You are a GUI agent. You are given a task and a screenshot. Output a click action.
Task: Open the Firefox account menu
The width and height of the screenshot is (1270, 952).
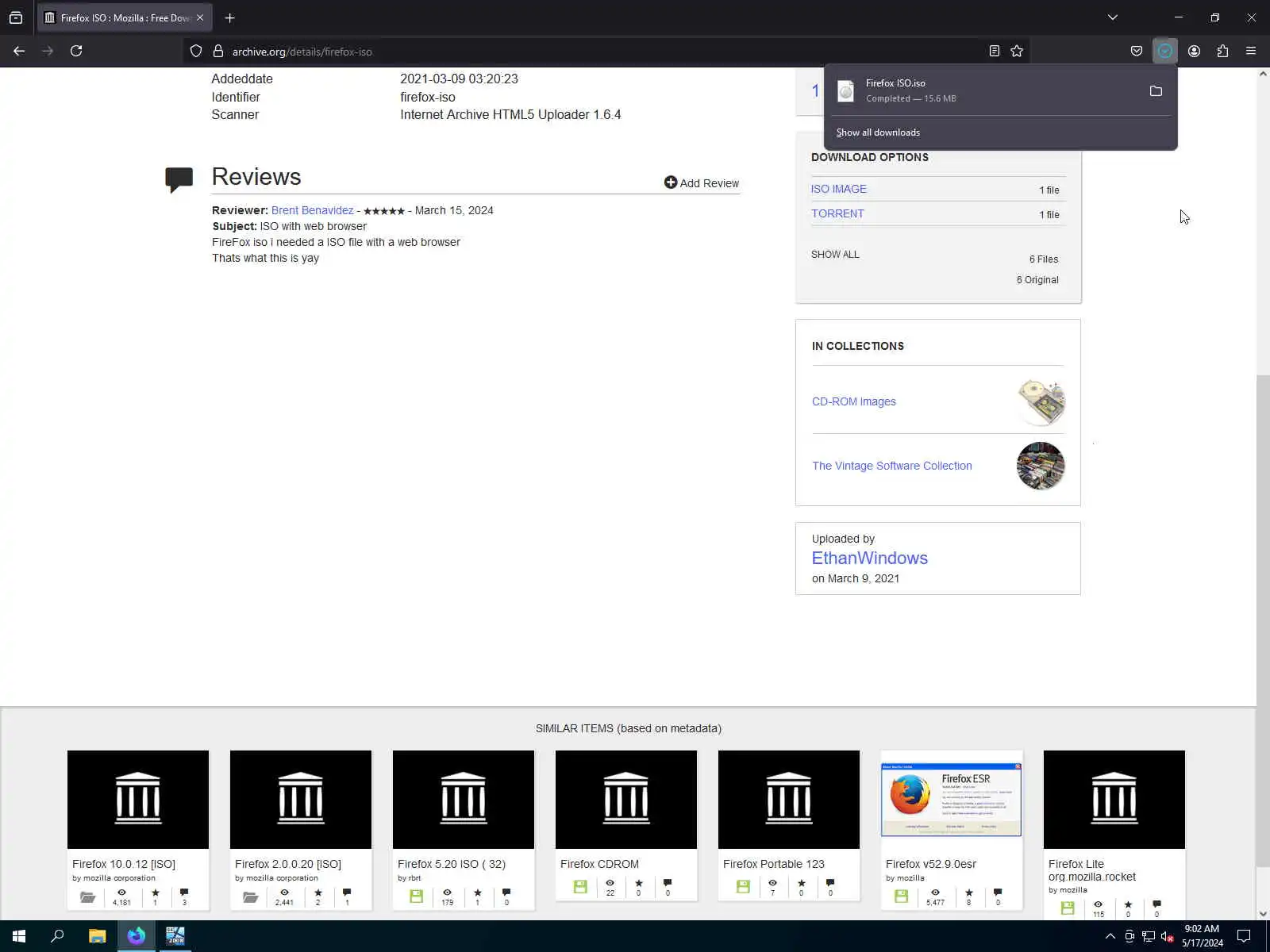click(1194, 51)
